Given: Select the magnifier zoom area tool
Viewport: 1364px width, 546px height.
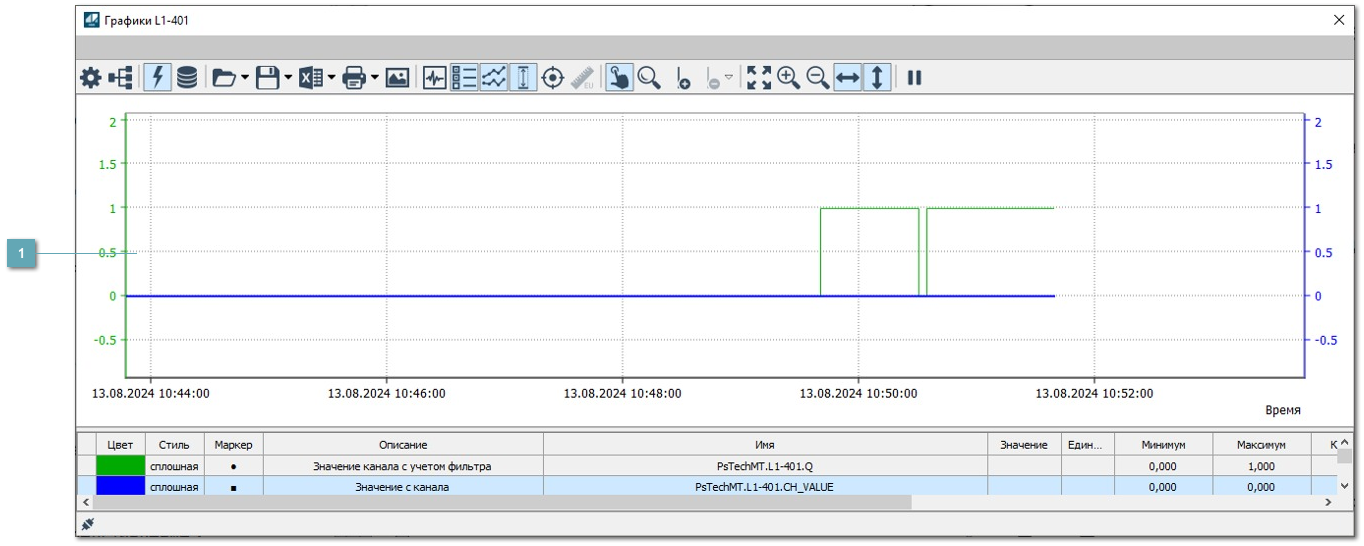Looking at the screenshot, I should (650, 78).
